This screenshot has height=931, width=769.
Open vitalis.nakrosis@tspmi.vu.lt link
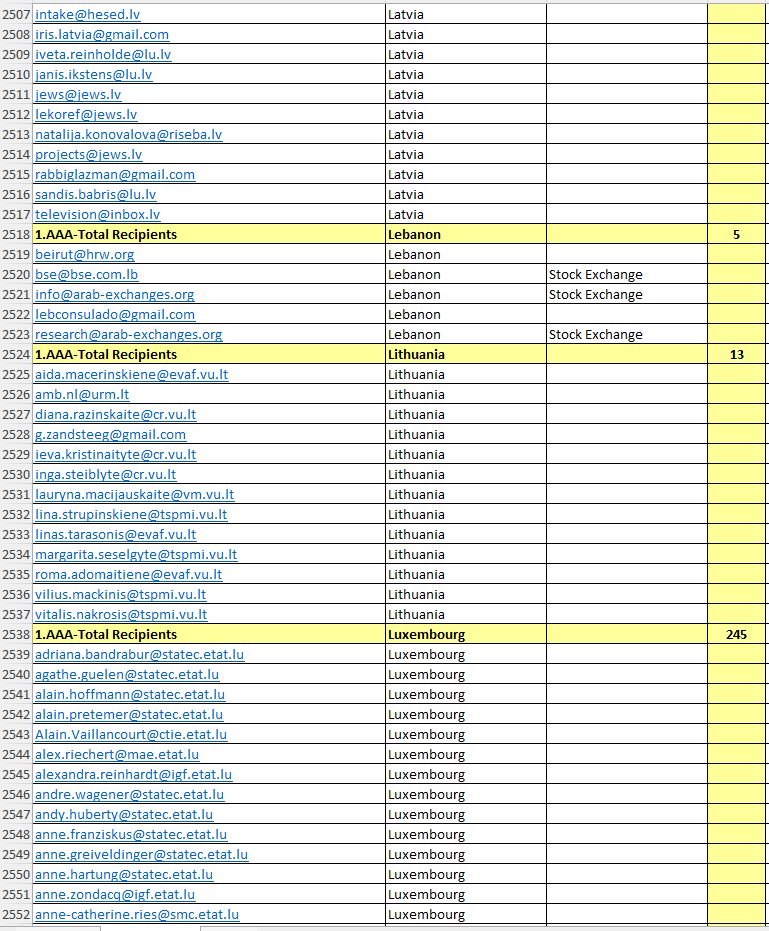coord(121,615)
